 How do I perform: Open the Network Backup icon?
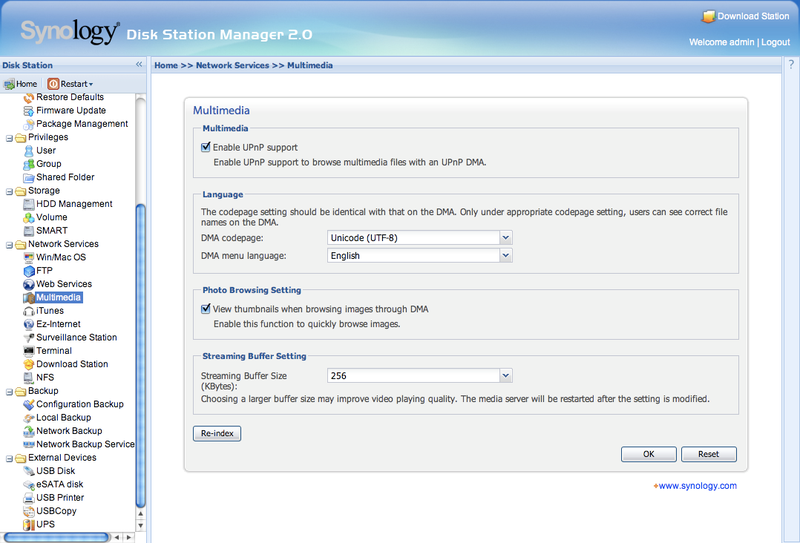tap(29, 431)
